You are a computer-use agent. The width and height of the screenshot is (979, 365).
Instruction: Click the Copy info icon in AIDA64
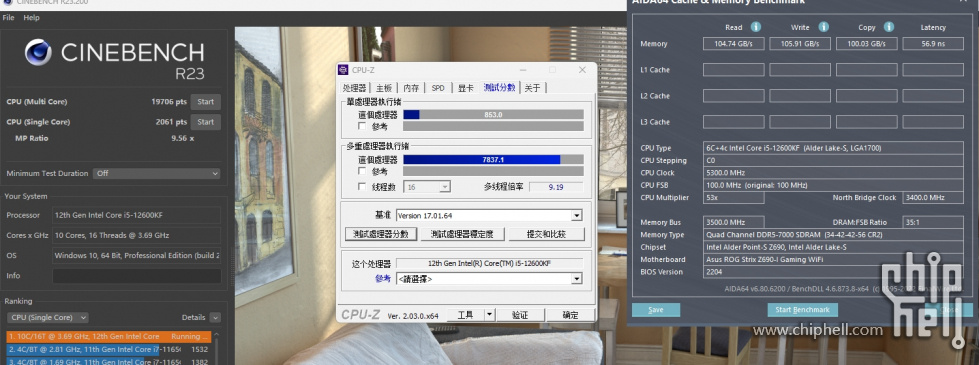tap(888, 27)
